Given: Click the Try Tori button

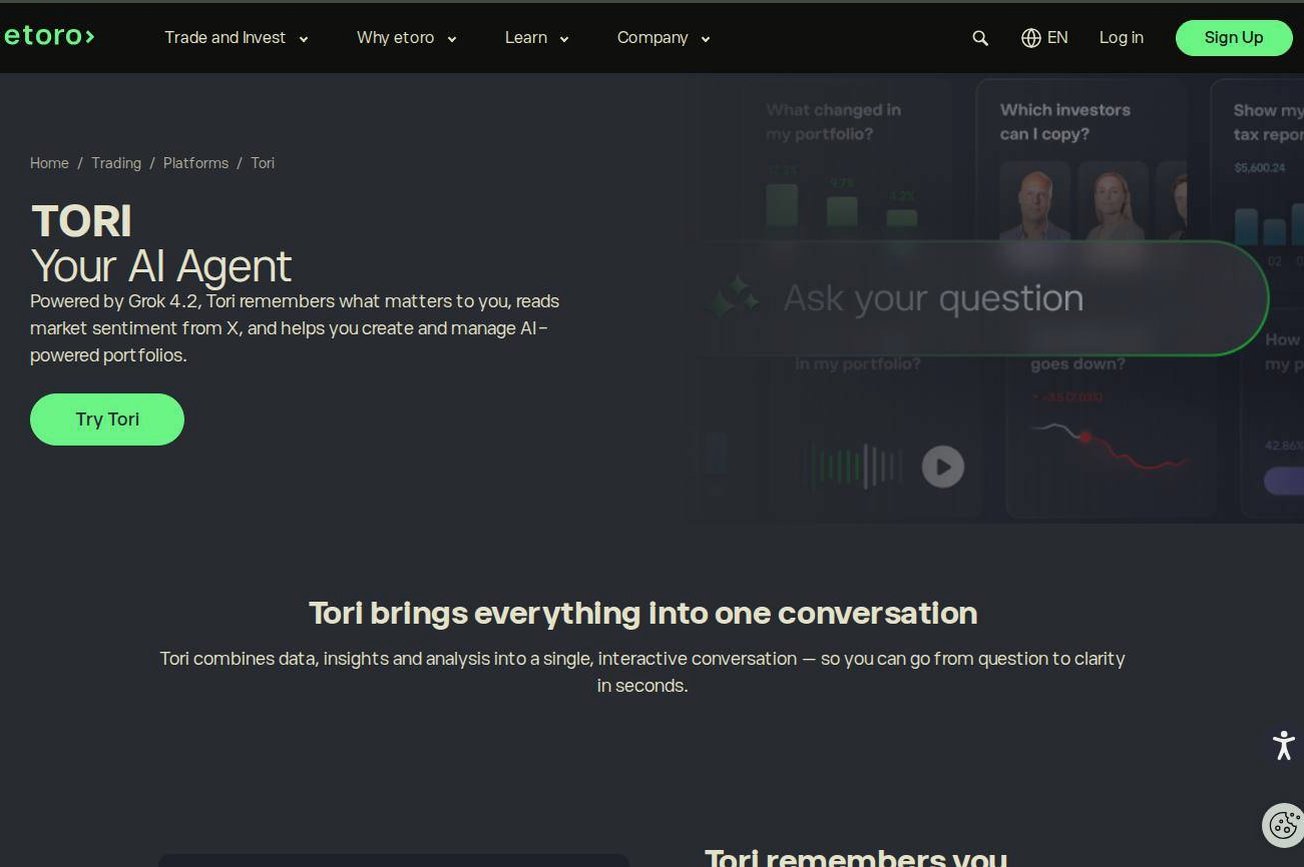Looking at the screenshot, I should coord(107,419).
